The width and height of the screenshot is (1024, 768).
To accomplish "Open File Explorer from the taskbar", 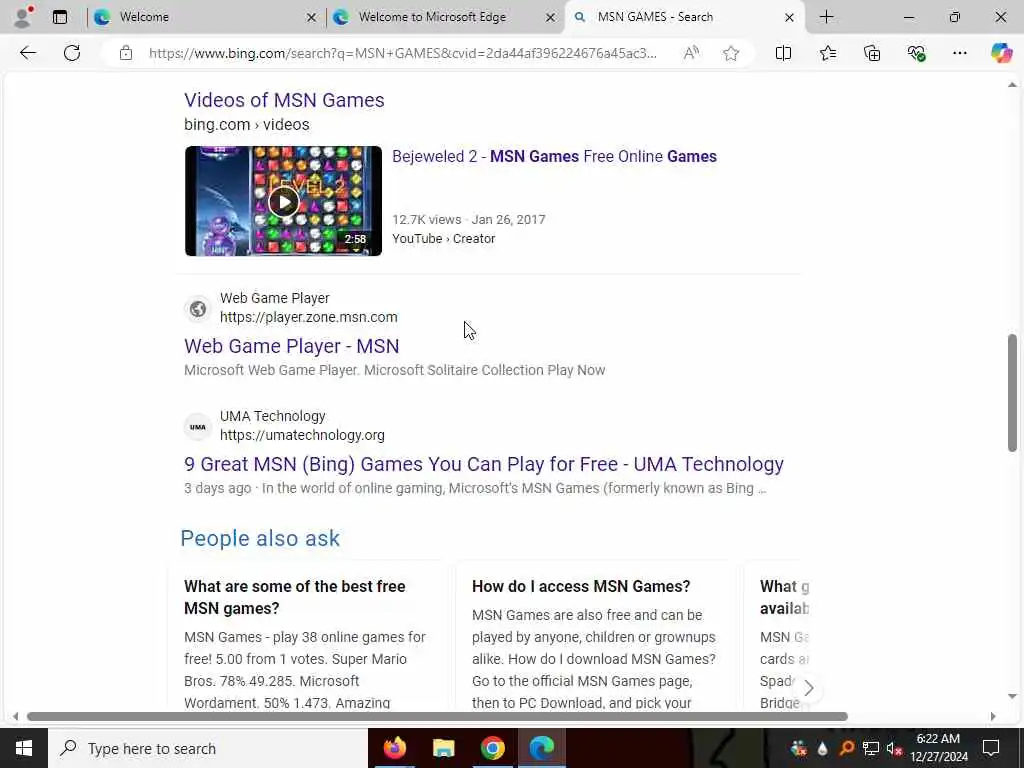I will pos(443,748).
